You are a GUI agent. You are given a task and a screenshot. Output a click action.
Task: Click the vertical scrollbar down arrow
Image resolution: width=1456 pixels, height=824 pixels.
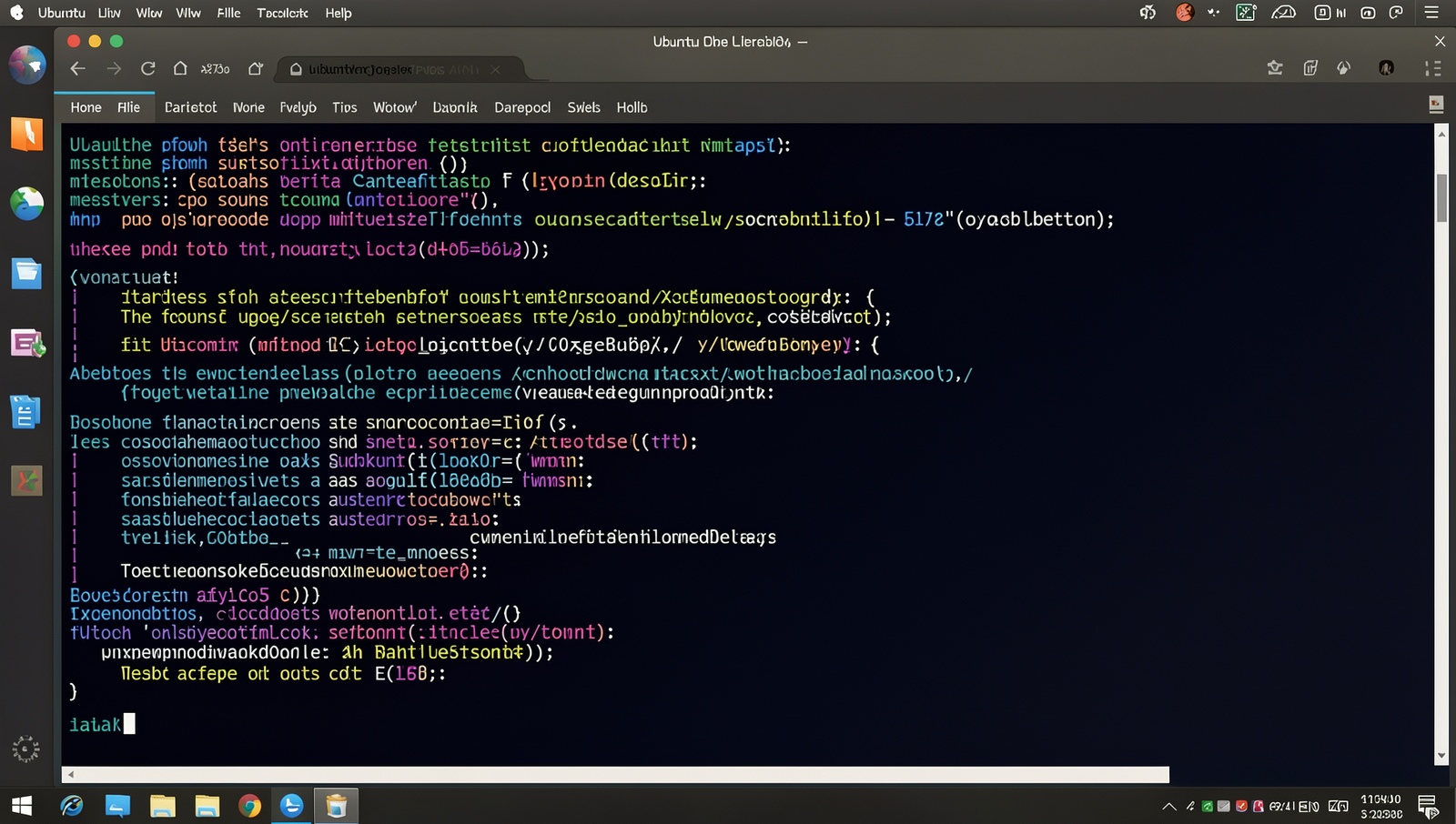1441,756
